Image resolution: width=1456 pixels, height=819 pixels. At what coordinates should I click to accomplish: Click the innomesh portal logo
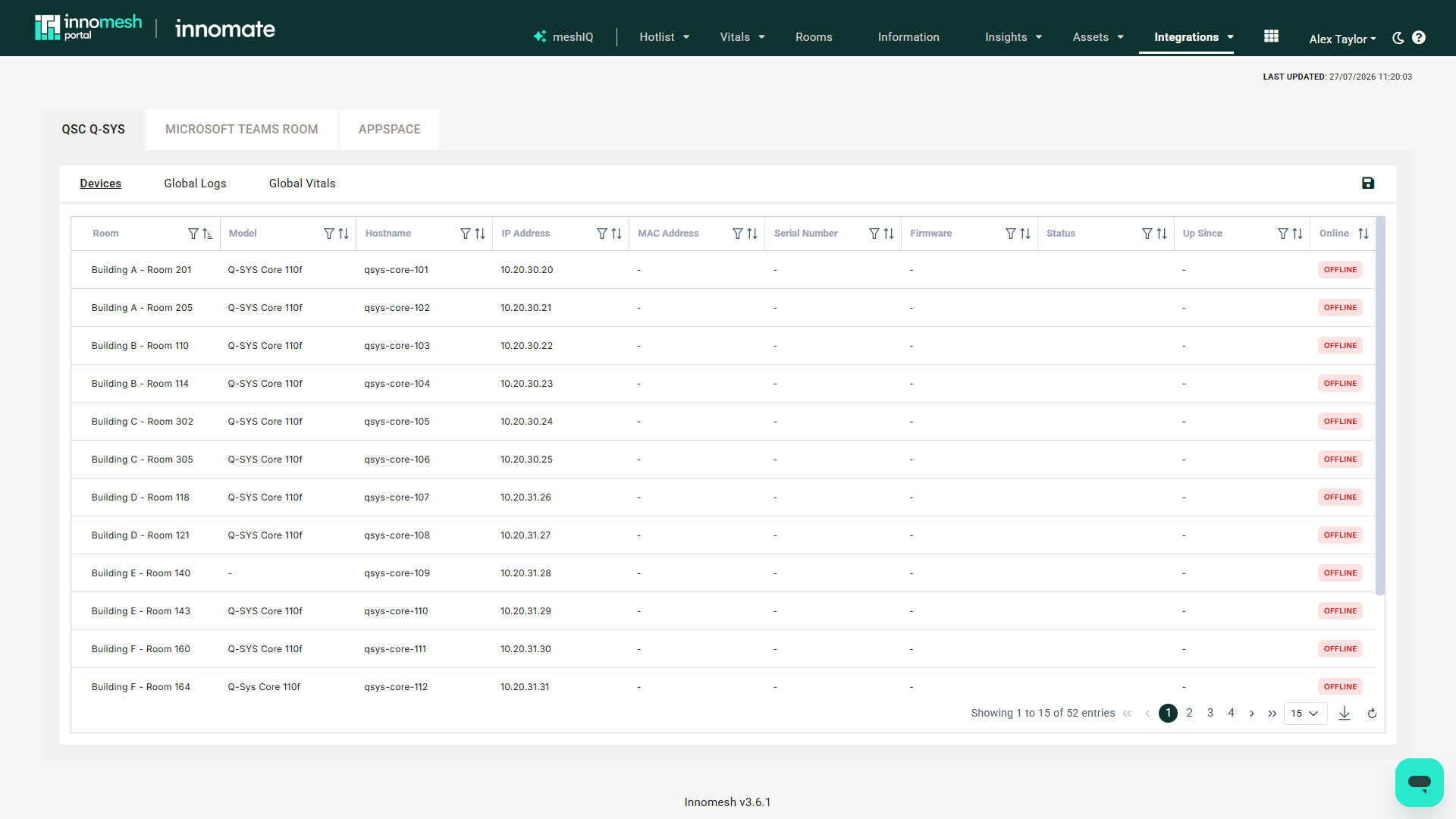pos(88,27)
